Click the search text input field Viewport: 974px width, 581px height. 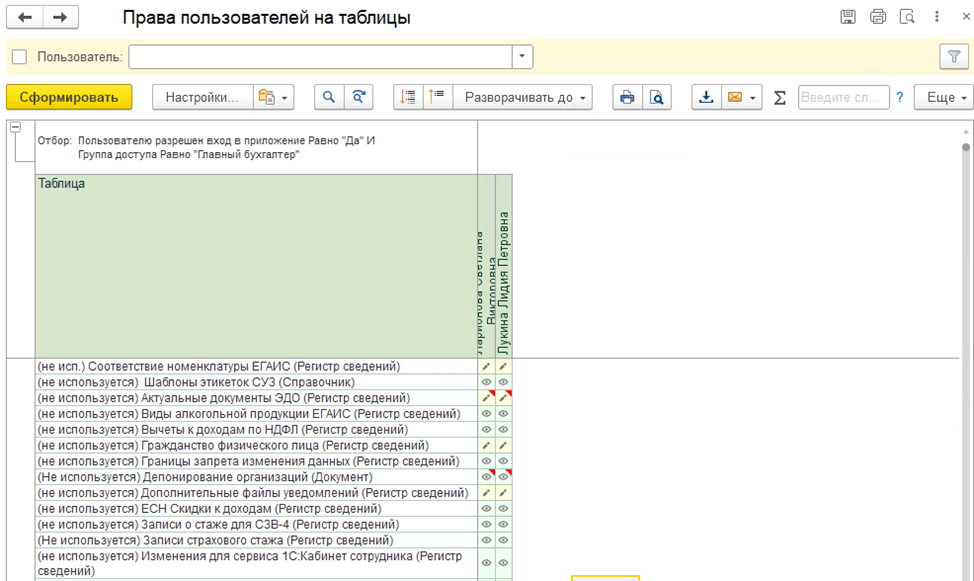(x=842, y=97)
